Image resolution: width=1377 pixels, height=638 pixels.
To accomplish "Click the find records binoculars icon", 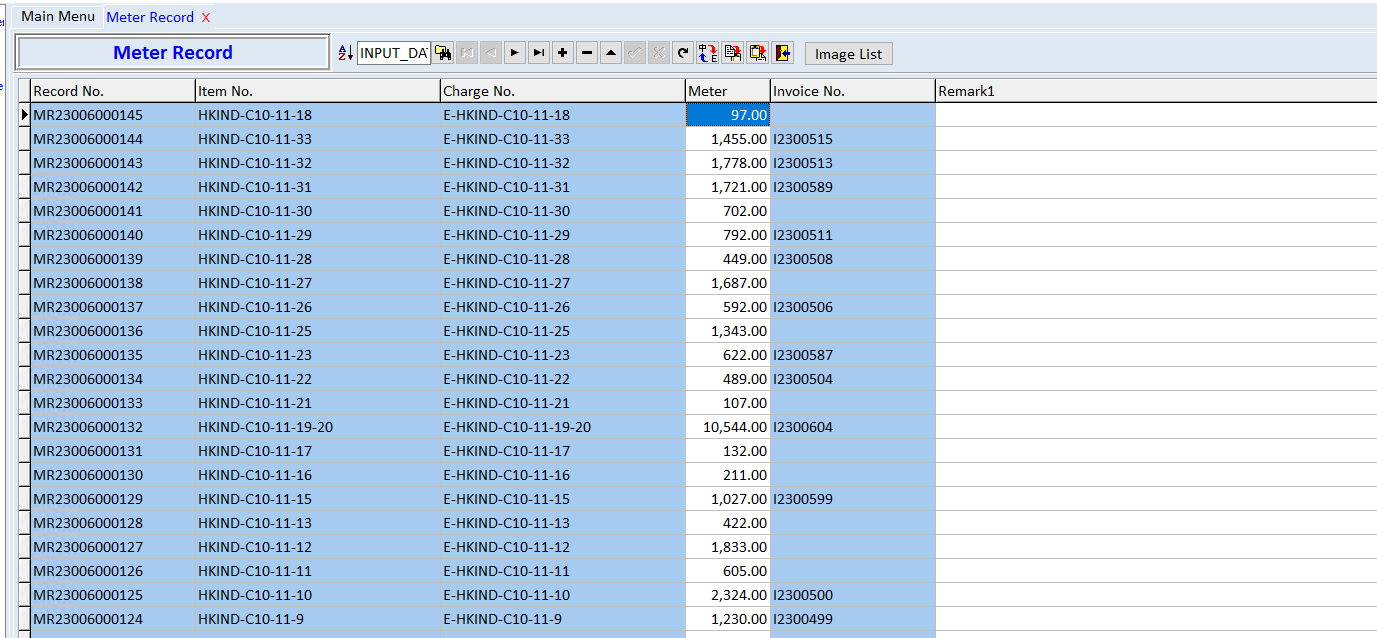I will tap(443, 53).
